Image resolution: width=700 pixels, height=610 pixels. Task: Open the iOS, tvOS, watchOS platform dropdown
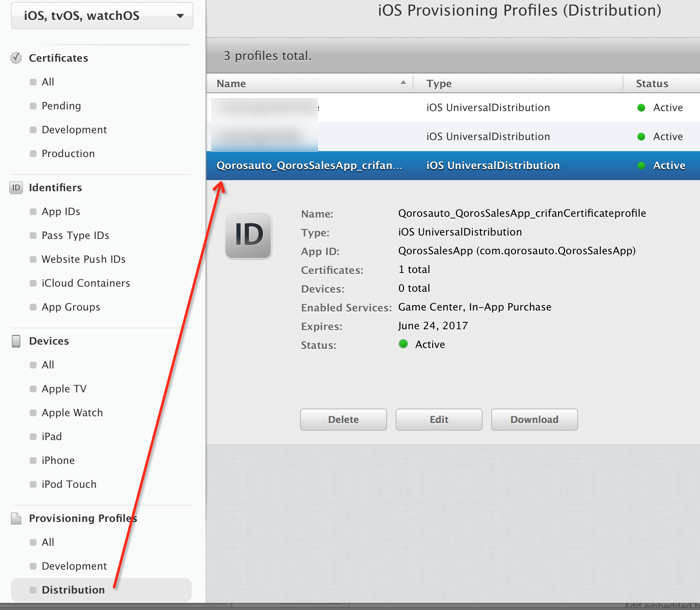[102, 16]
